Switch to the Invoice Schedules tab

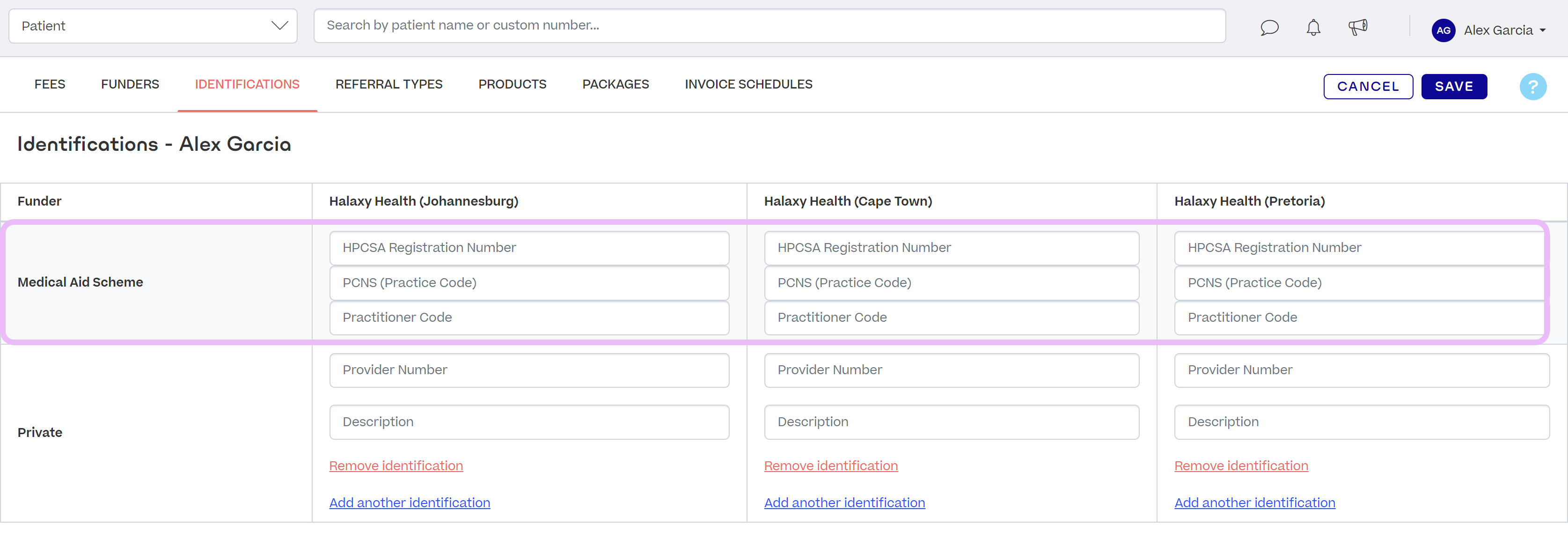coord(748,84)
